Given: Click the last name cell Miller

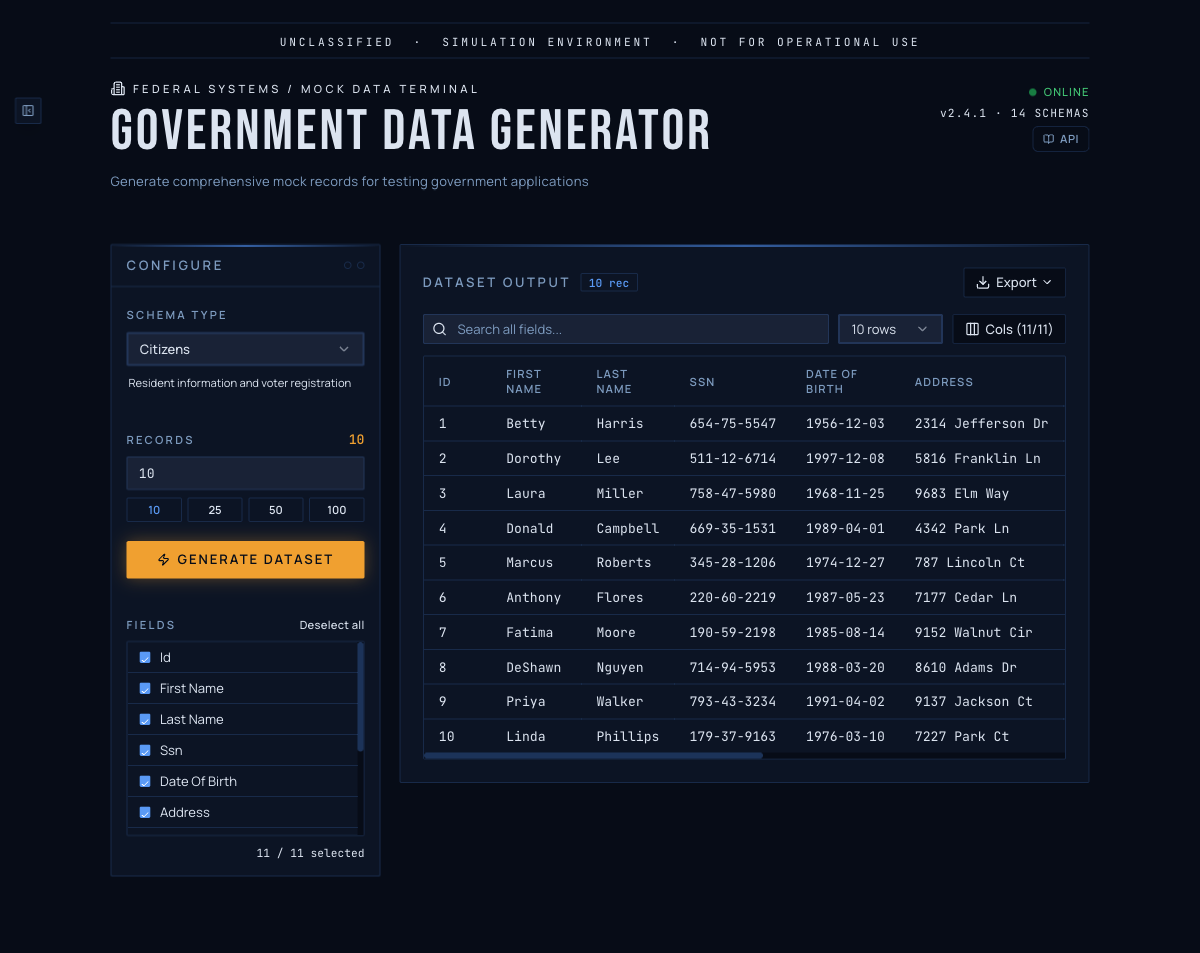Looking at the screenshot, I should [620, 494].
